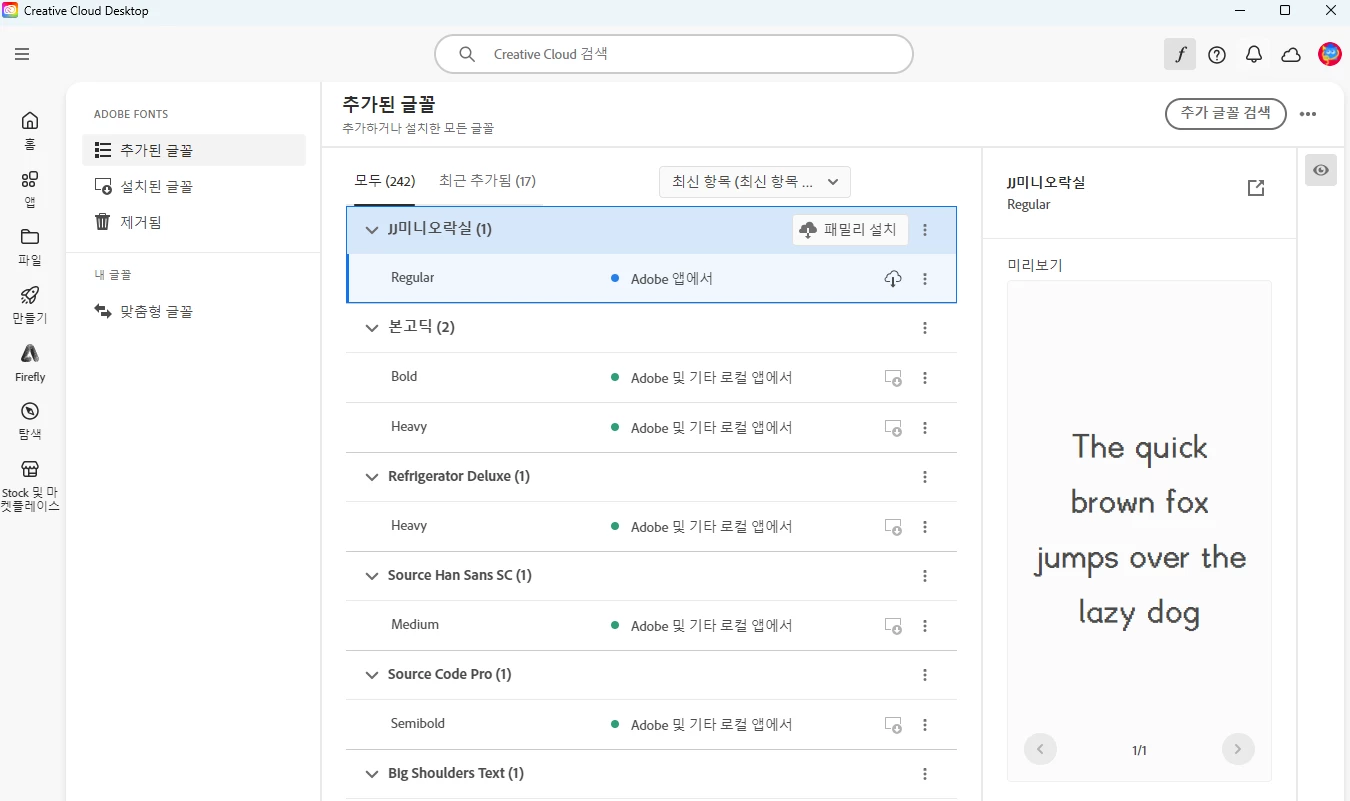Collapse the Big Shoulders Text family
The image size is (1350, 801).
372,774
